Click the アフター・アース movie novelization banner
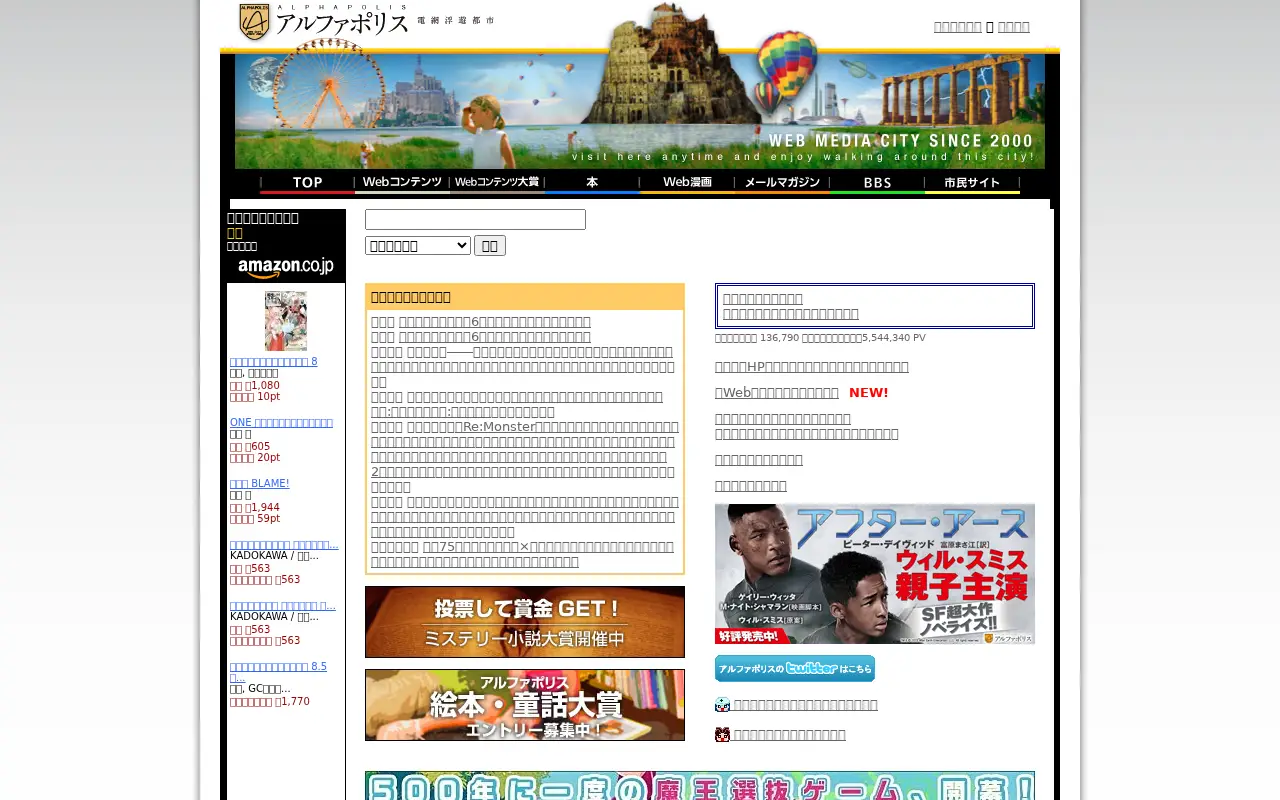The image size is (1280, 800). [x=875, y=574]
